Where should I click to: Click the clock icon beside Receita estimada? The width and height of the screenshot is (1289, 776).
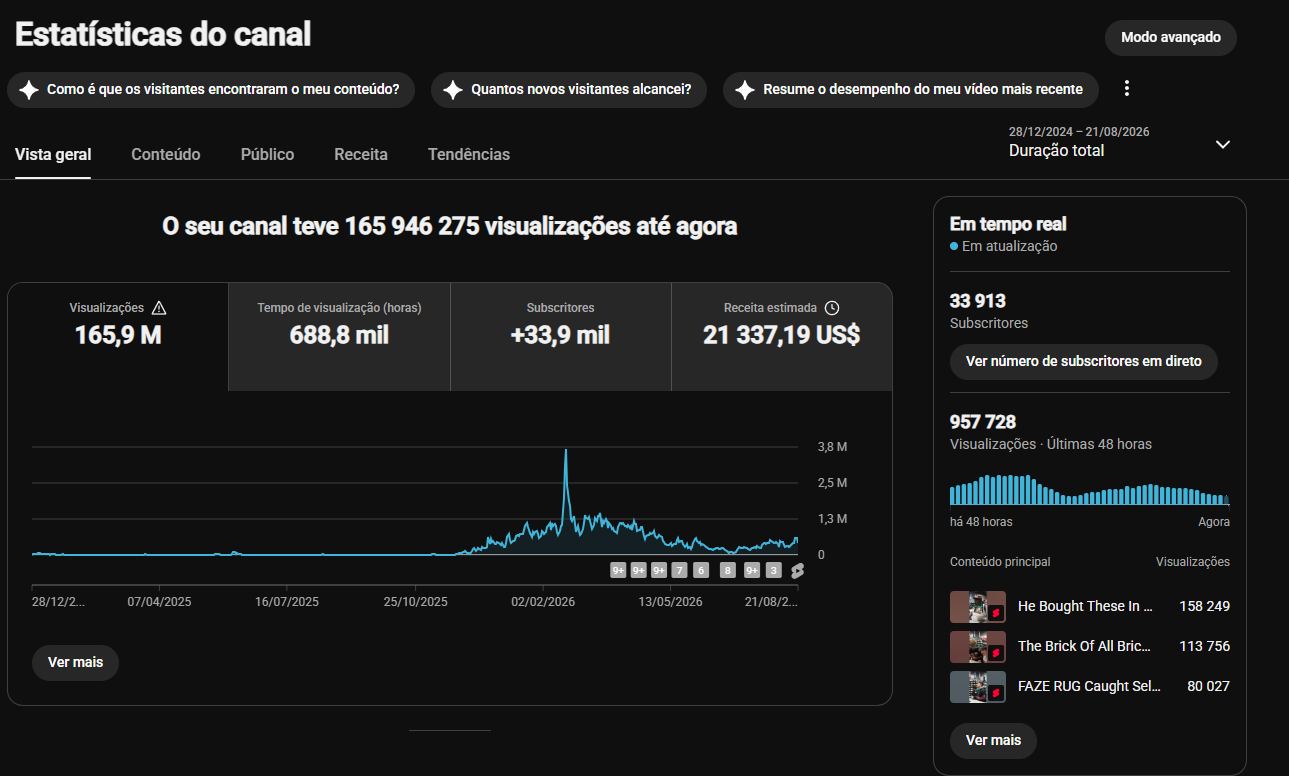click(832, 308)
